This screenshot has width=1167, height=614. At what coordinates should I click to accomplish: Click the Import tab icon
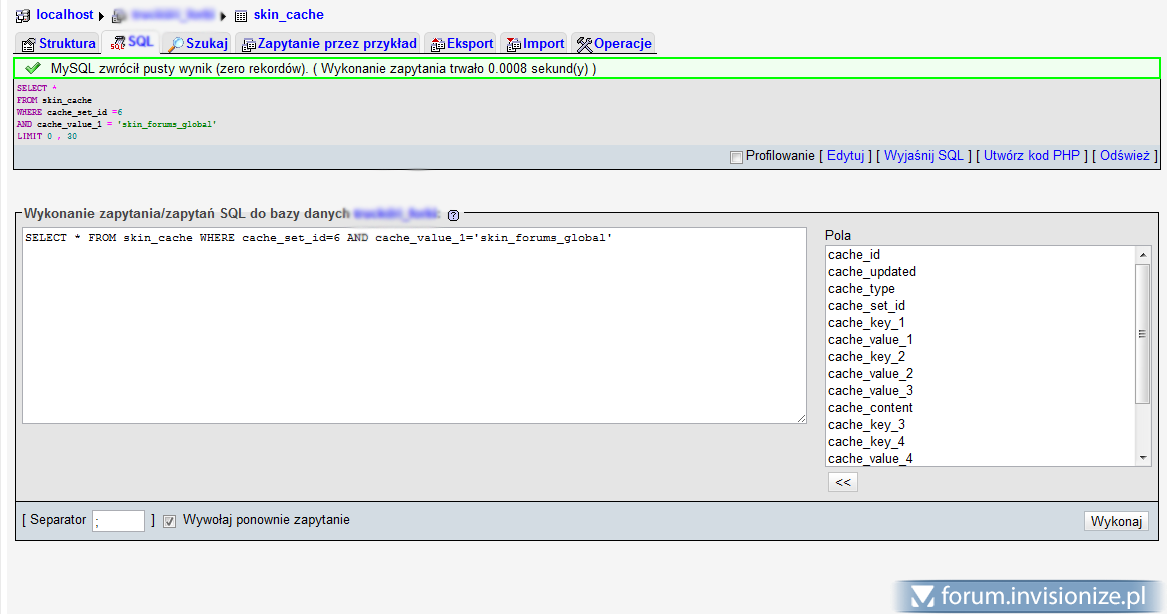(x=514, y=44)
